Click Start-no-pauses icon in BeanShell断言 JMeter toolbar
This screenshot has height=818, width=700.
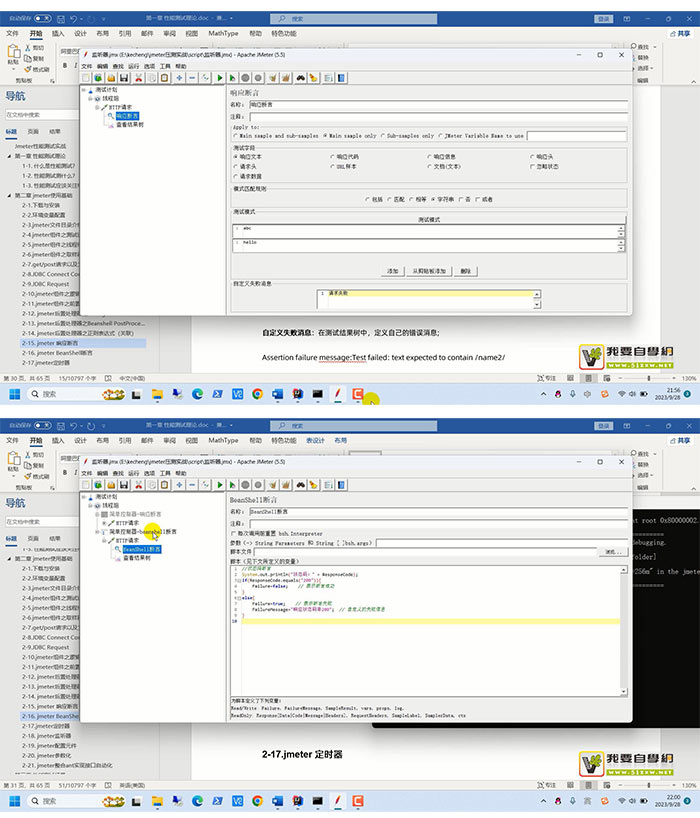[233, 485]
